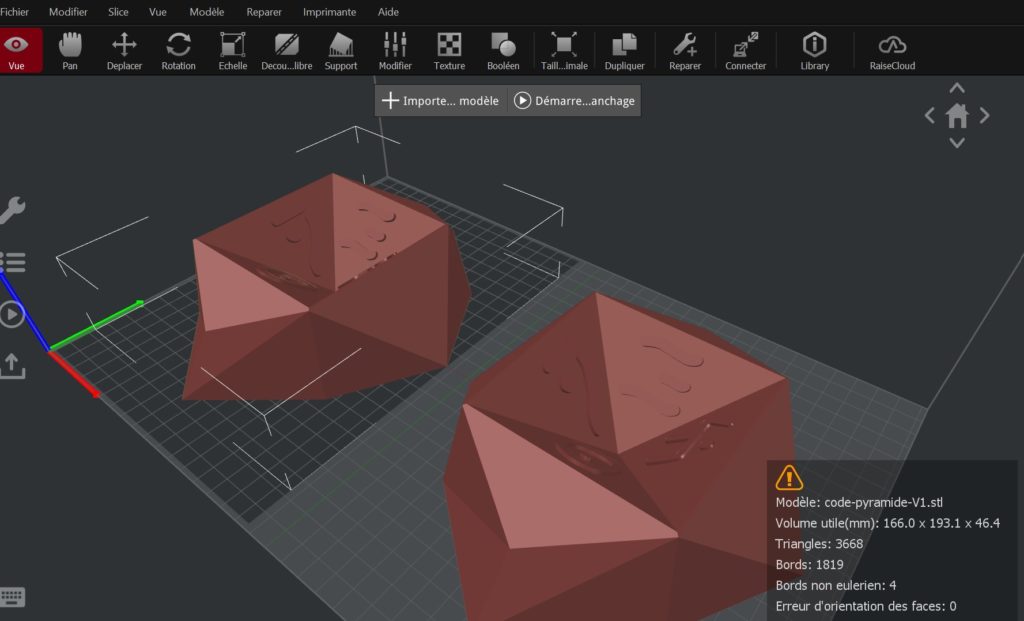Image resolution: width=1024 pixels, height=621 pixels.
Task: Toggle the Vue eye mode
Action: 17,50
